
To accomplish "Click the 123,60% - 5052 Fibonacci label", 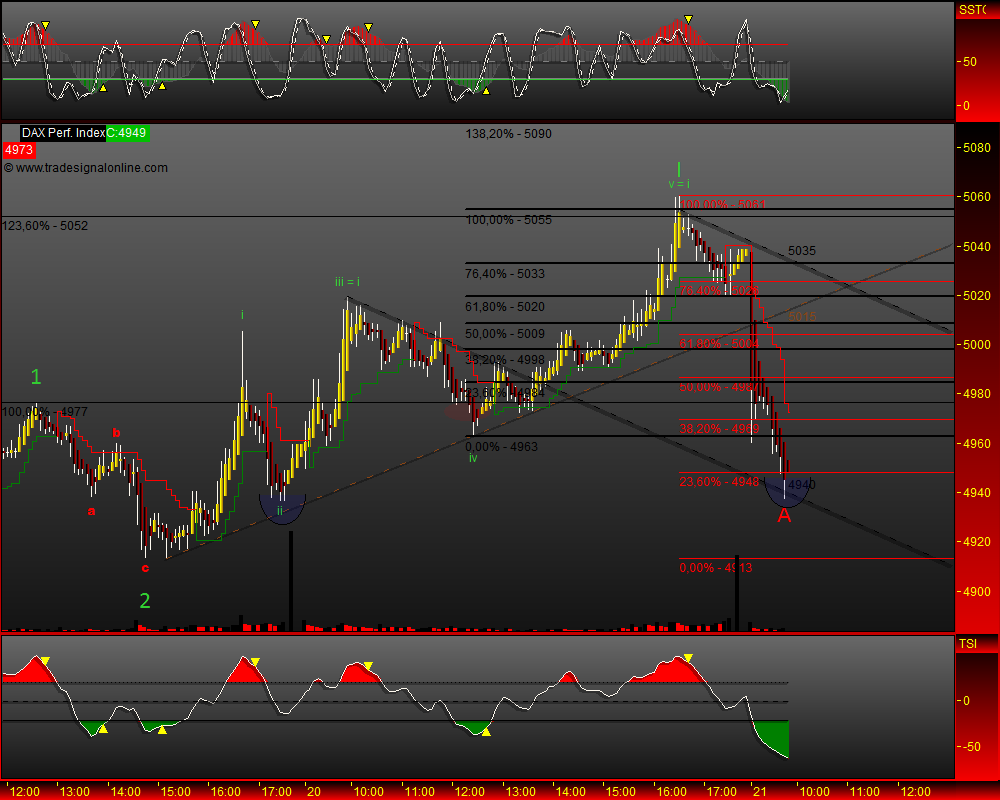I will 45,226.
